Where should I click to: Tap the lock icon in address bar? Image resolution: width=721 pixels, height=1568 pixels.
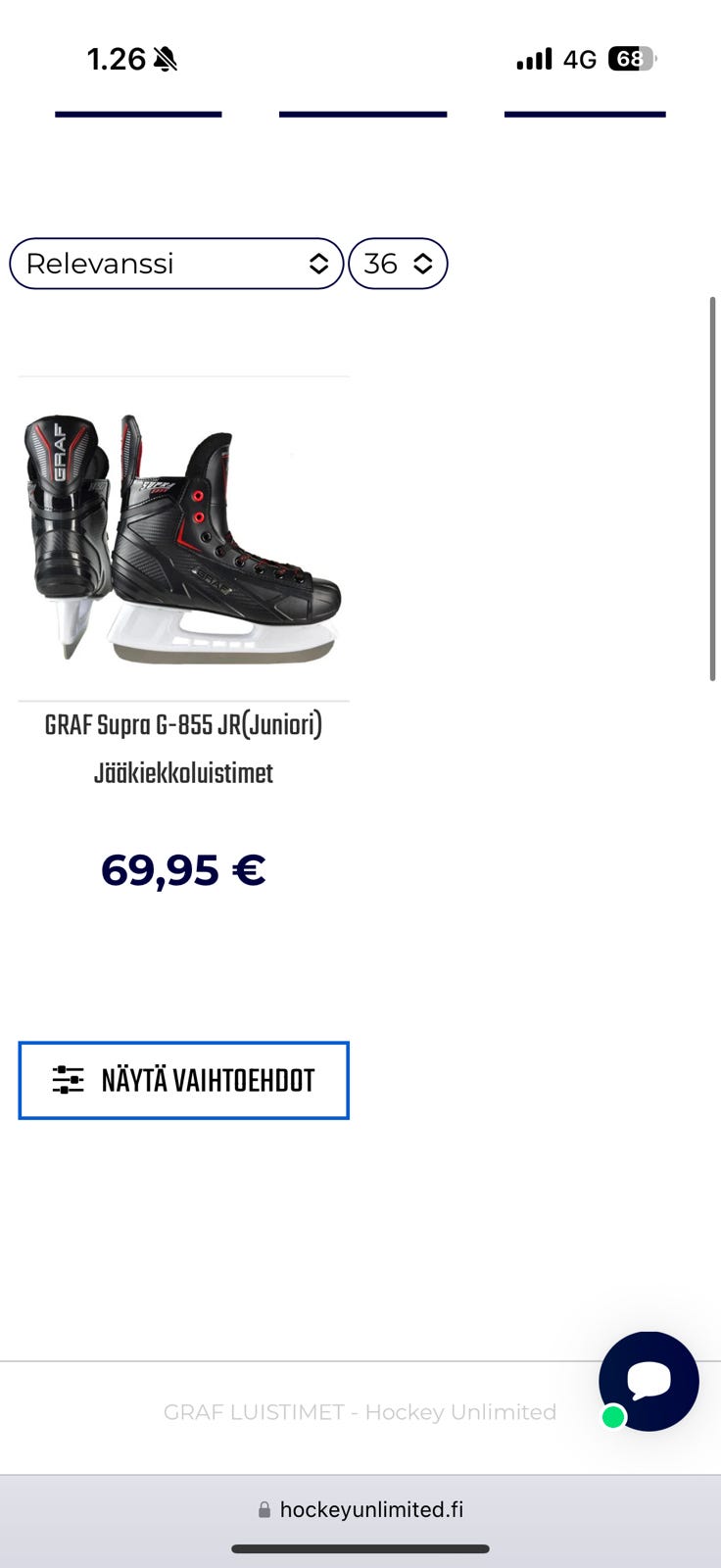tap(264, 1510)
